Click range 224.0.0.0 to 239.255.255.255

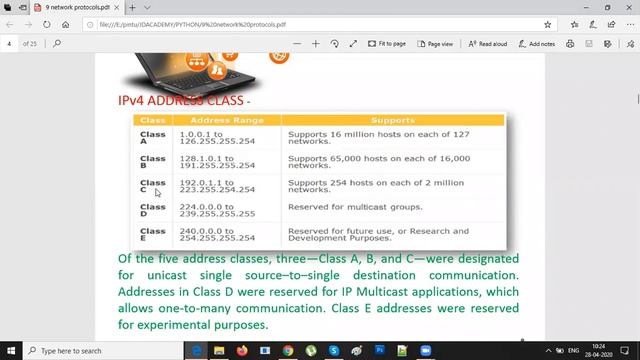(217, 210)
